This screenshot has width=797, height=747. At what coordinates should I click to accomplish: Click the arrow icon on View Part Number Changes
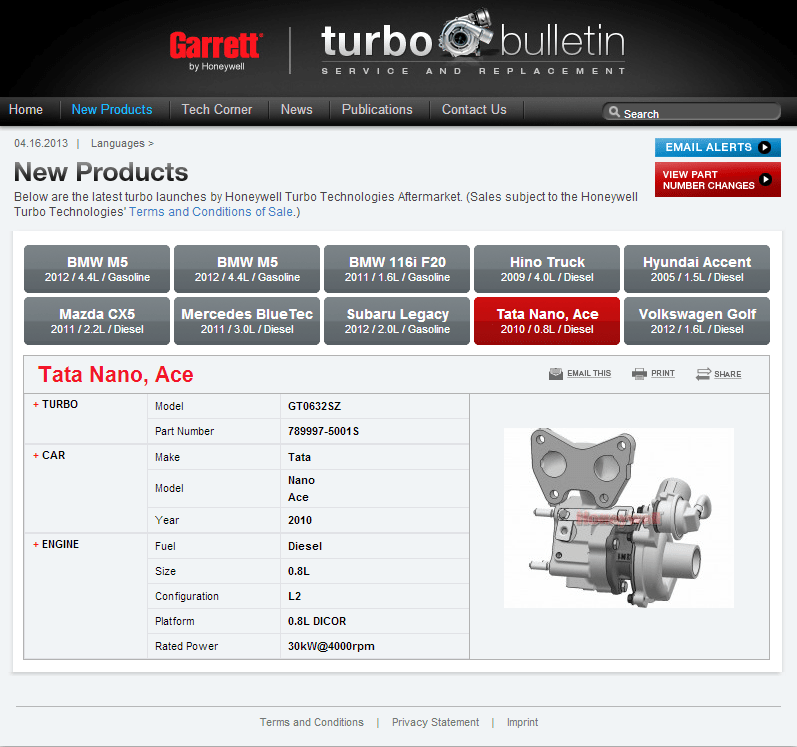tap(765, 179)
